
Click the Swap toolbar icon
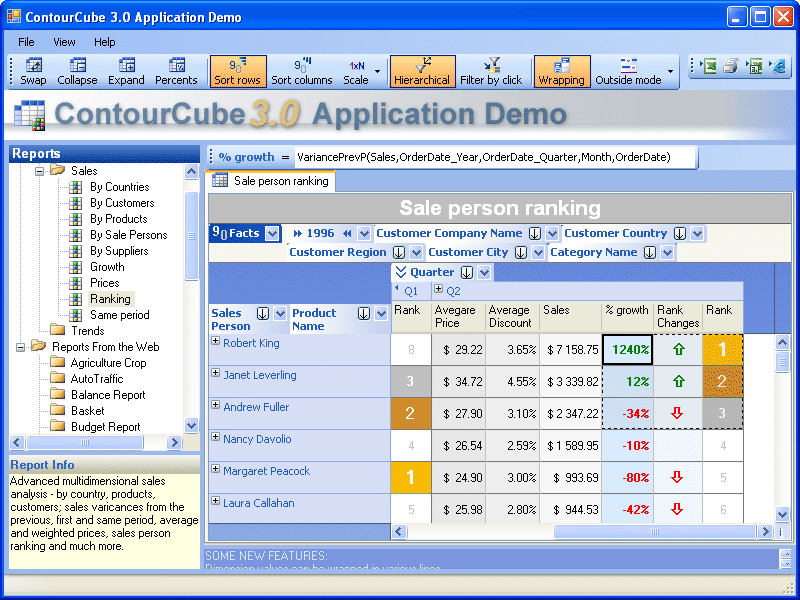point(34,65)
